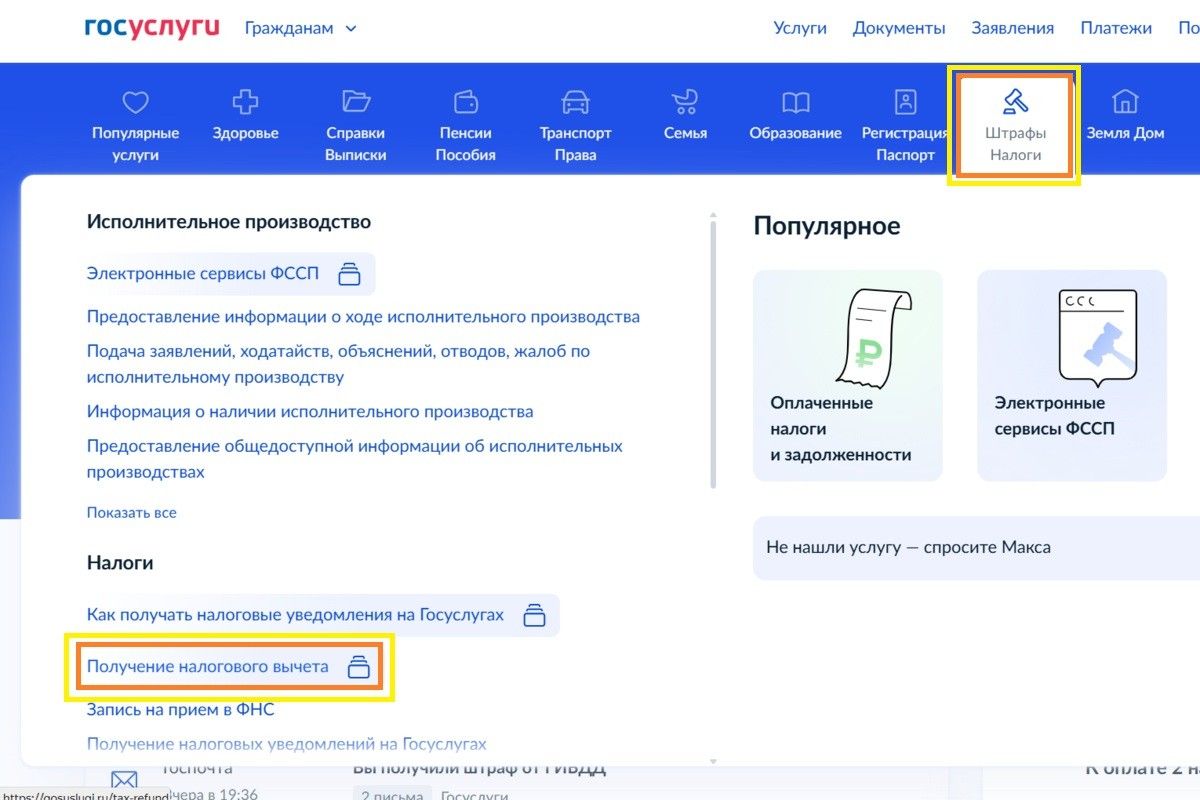The height and width of the screenshot is (800, 1200).
Task: Click Показать все under Исполнительное производство
Action: (x=131, y=513)
